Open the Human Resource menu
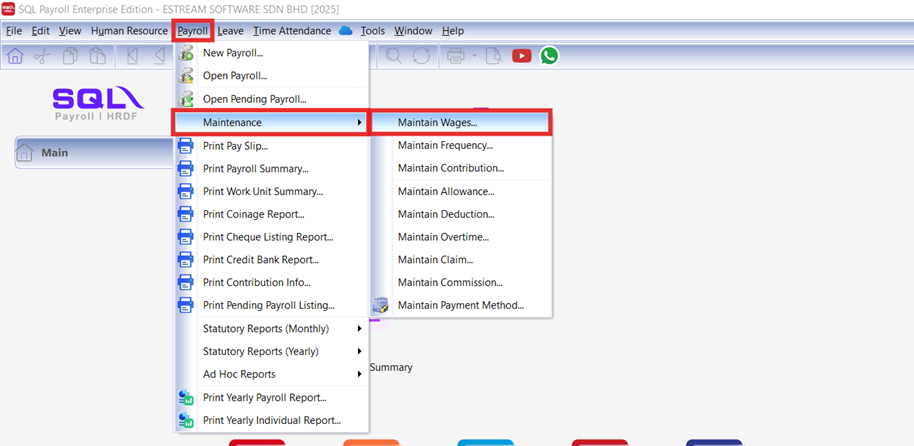The width and height of the screenshot is (914, 446). click(x=129, y=31)
